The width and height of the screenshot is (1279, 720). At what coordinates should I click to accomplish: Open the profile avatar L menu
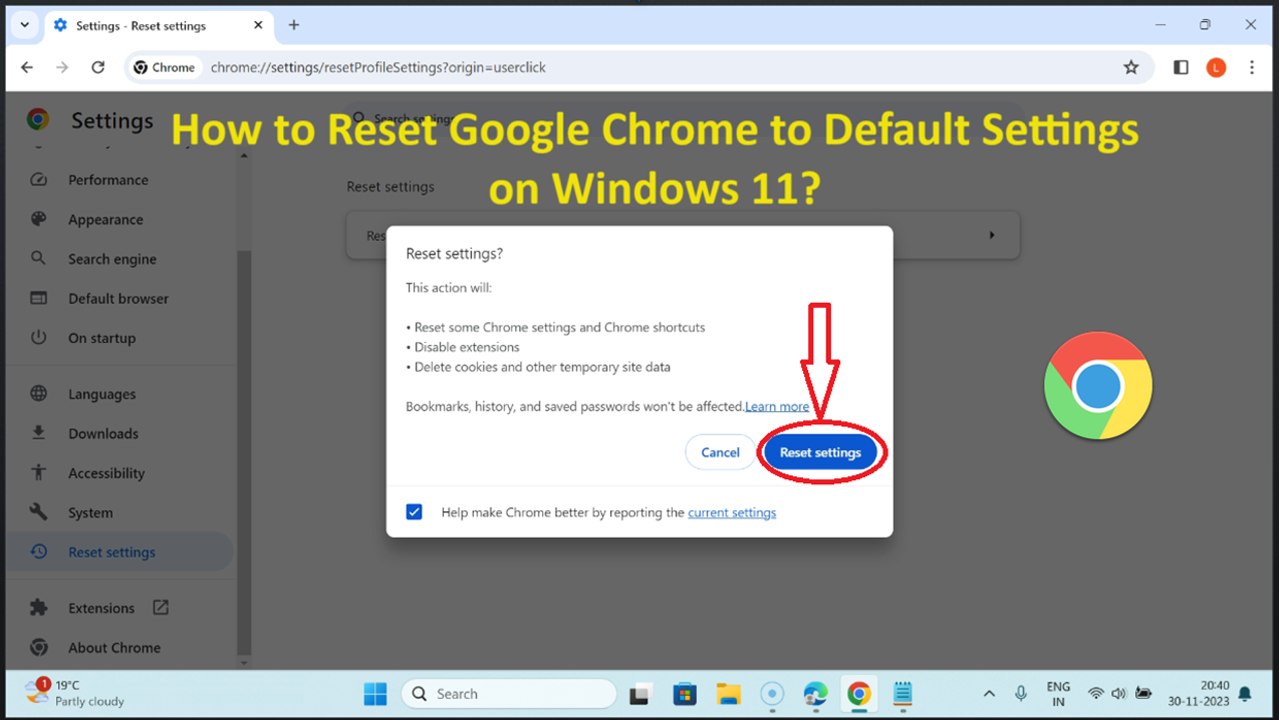coord(1216,67)
